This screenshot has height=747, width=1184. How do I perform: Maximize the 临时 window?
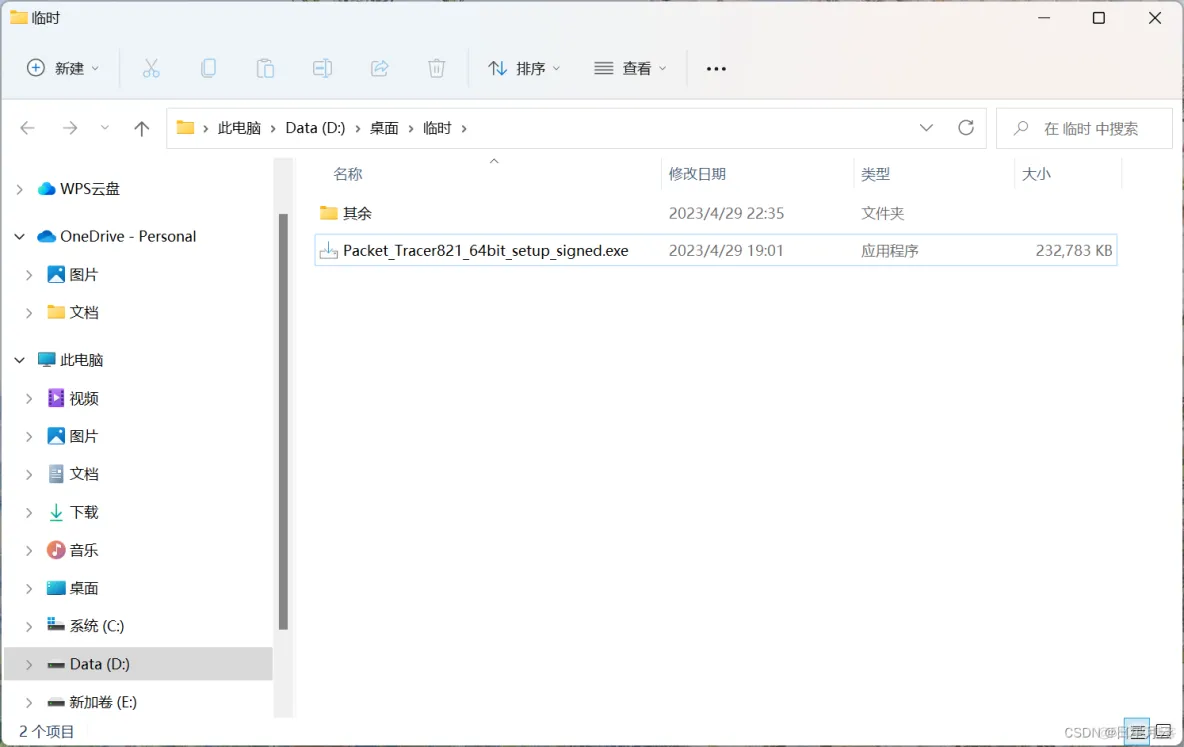point(1099,18)
